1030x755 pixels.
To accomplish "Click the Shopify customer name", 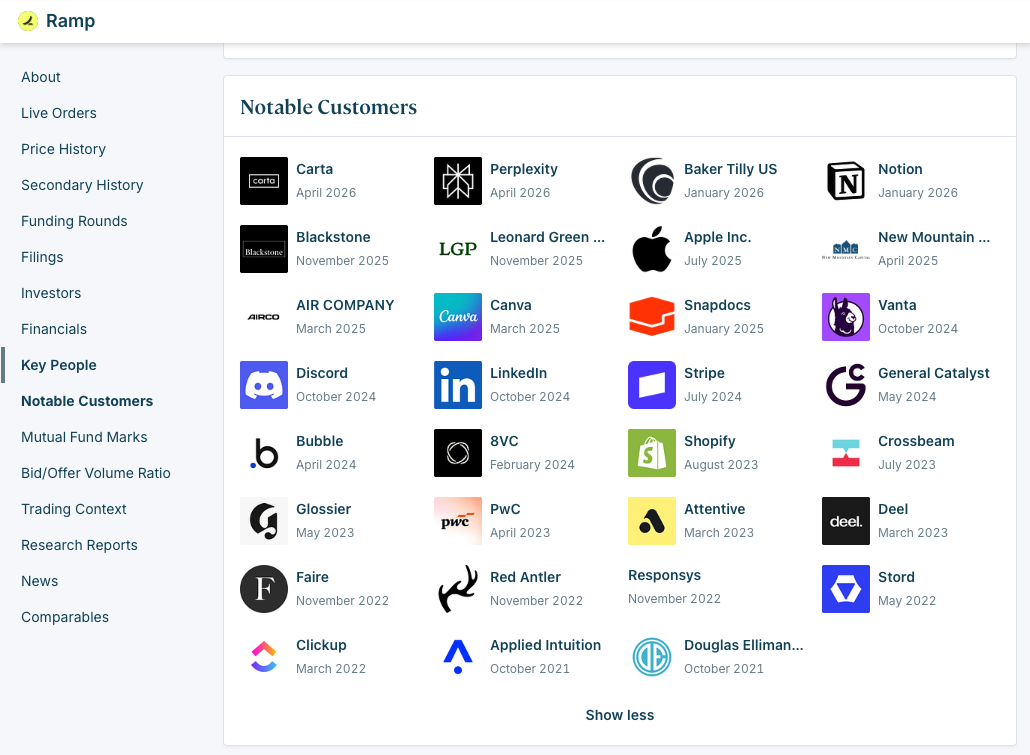I will [x=709, y=442].
